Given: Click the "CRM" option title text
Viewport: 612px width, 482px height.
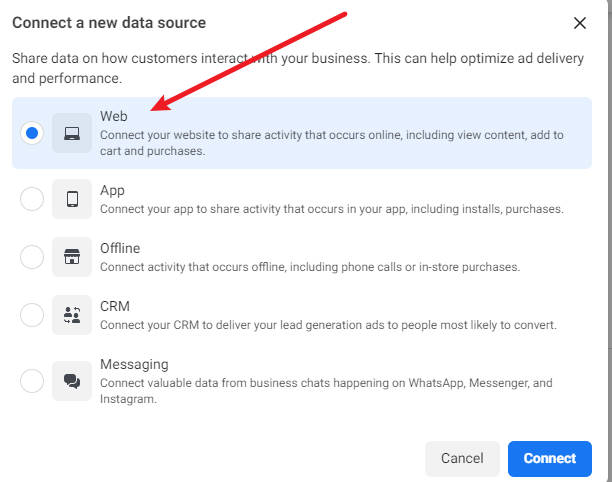Looking at the screenshot, I should click(x=115, y=306).
